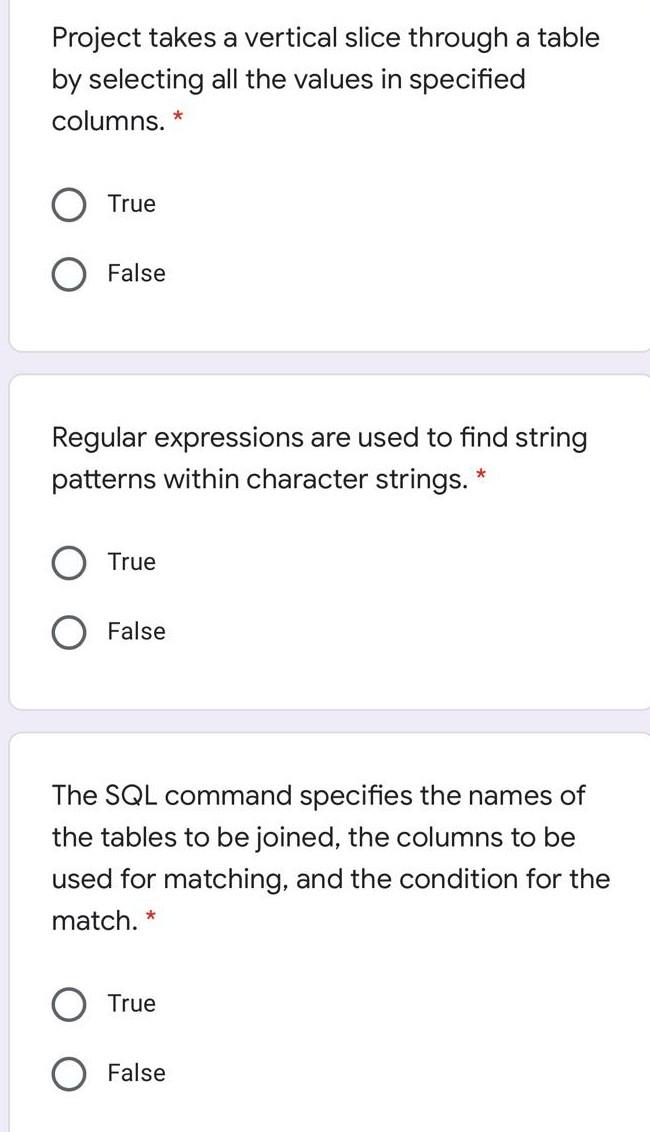Select True for the SQL join command question
Viewport: 650px width, 1132px height.
tap(69, 1003)
